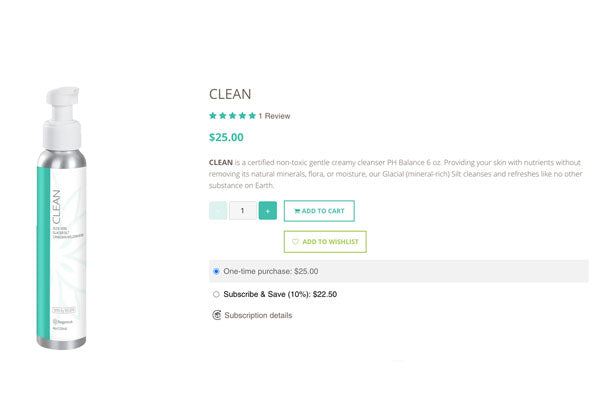This screenshot has width=600, height=400.
Task: Click the plus quantity button
Action: point(268,211)
